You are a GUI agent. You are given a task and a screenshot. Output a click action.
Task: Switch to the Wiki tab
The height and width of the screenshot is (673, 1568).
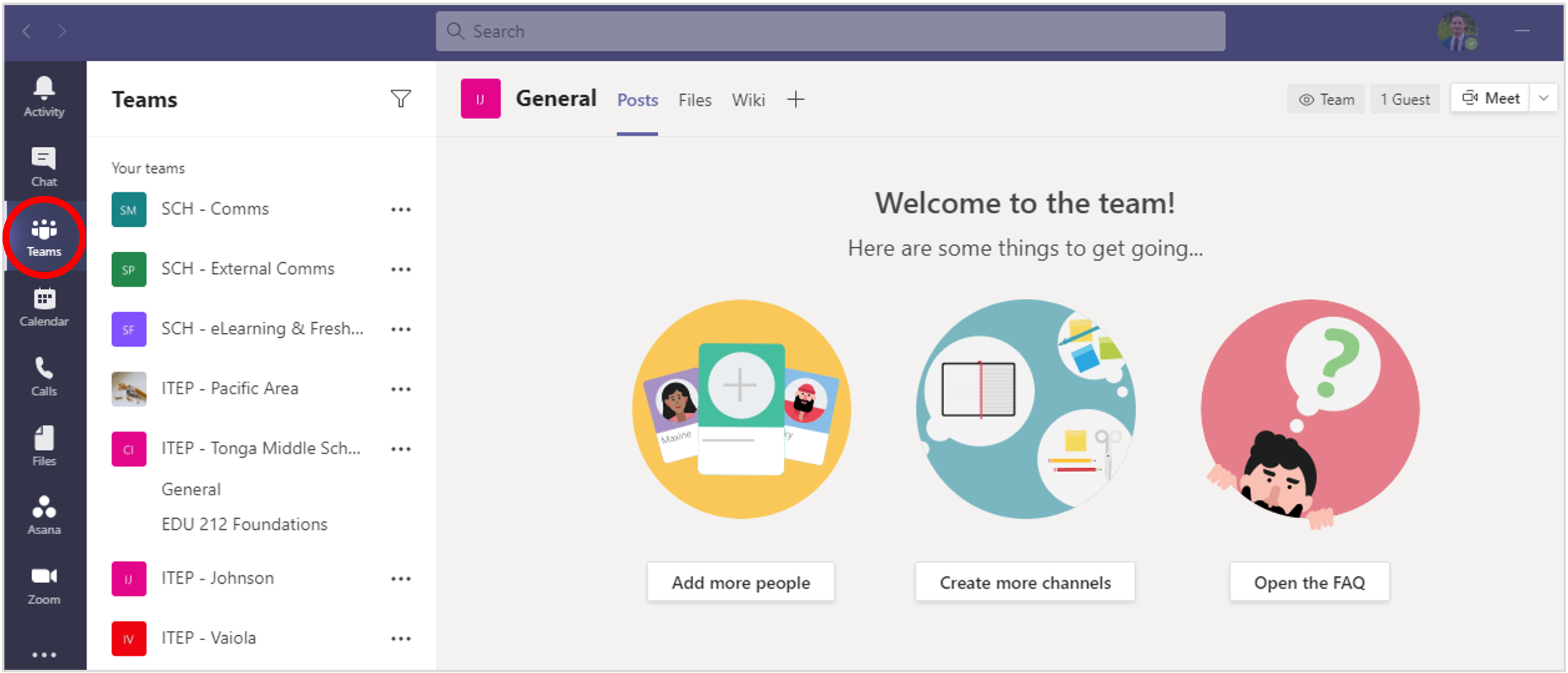(x=748, y=100)
